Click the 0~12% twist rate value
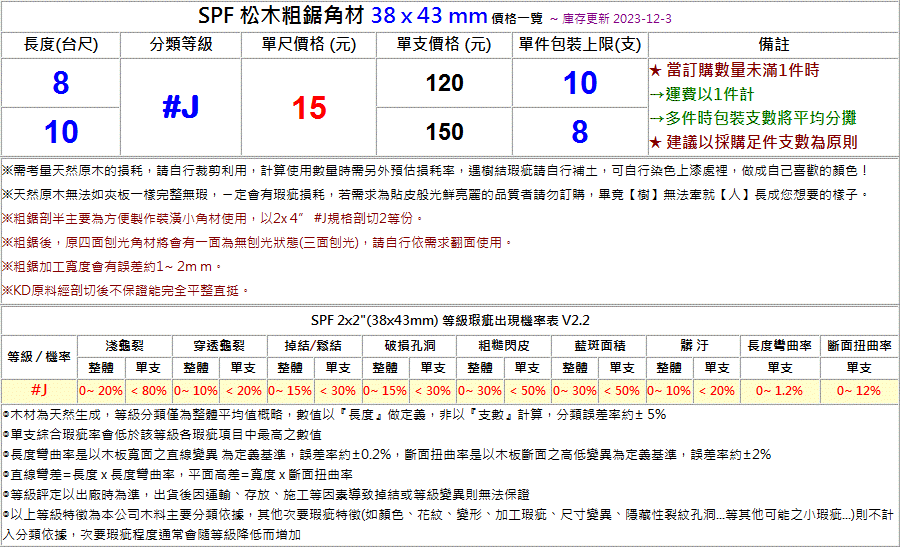The width and height of the screenshot is (900, 547). tap(859, 391)
